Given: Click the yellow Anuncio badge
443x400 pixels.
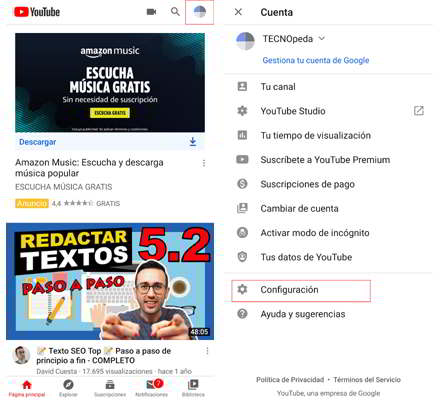Looking at the screenshot, I should pos(32,203).
